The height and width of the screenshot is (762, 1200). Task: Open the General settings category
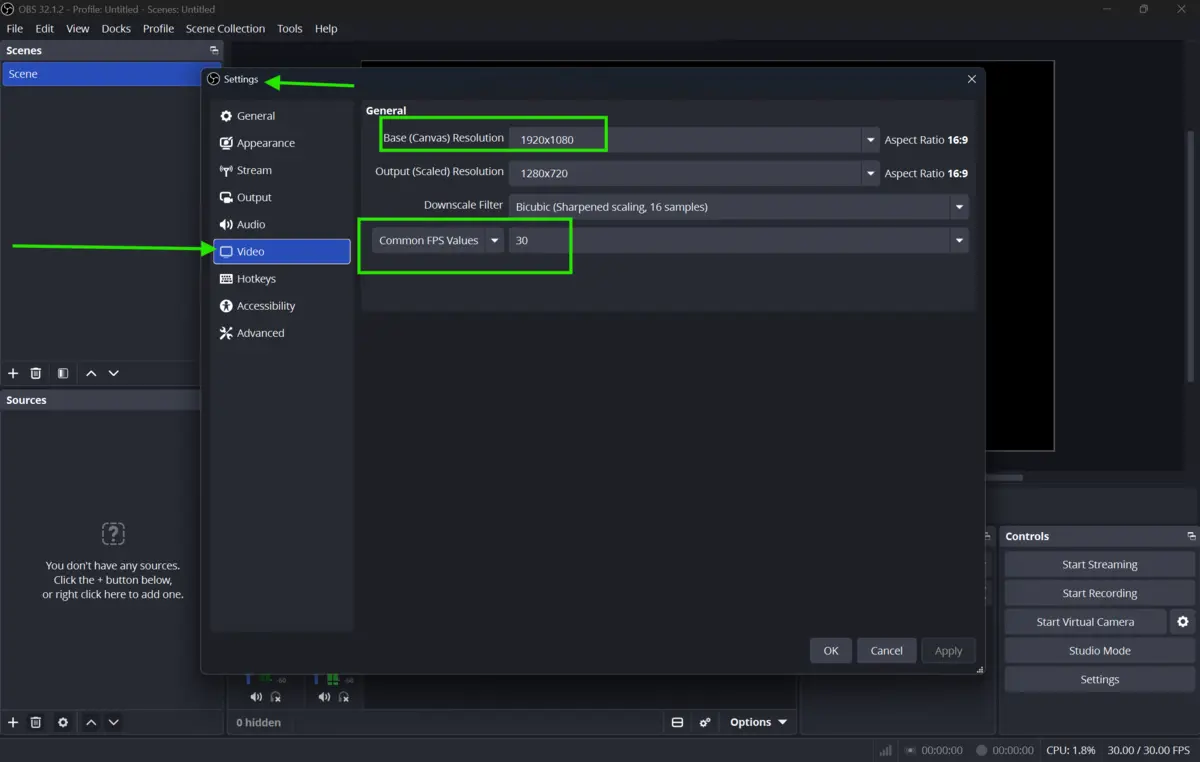point(281,116)
